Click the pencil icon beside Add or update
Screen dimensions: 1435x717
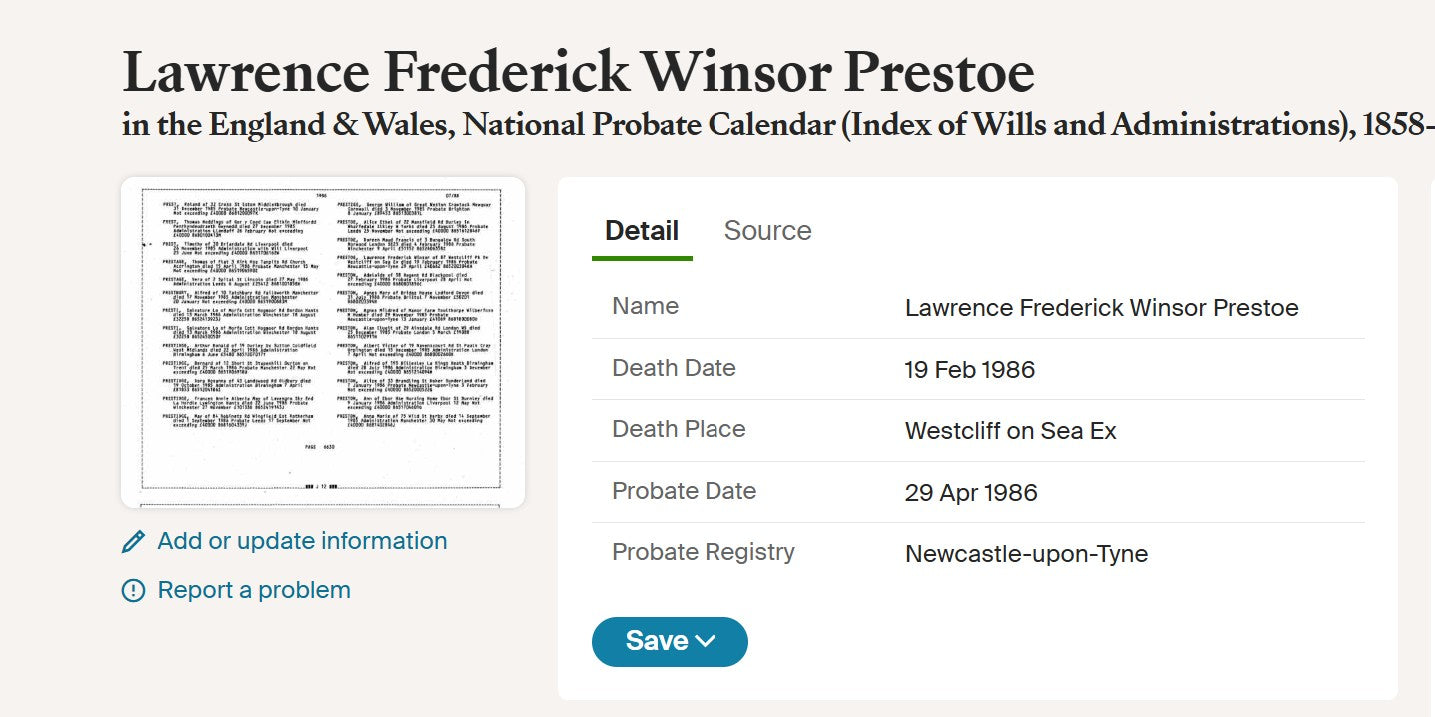click(x=133, y=542)
